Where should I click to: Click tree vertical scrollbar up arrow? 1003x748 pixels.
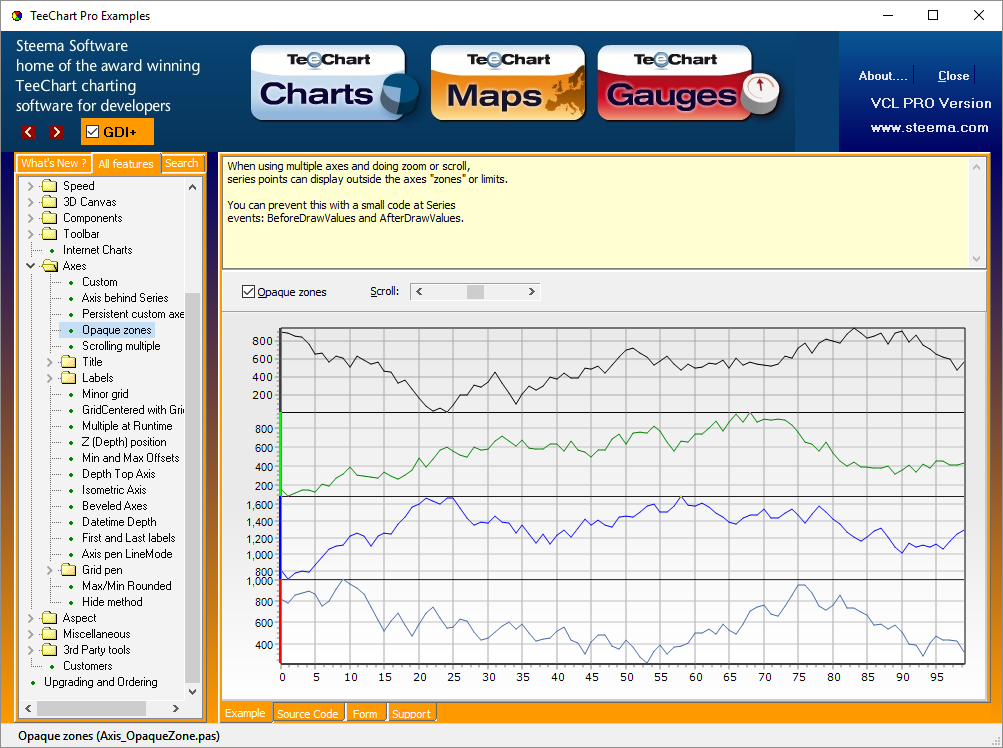click(193, 187)
